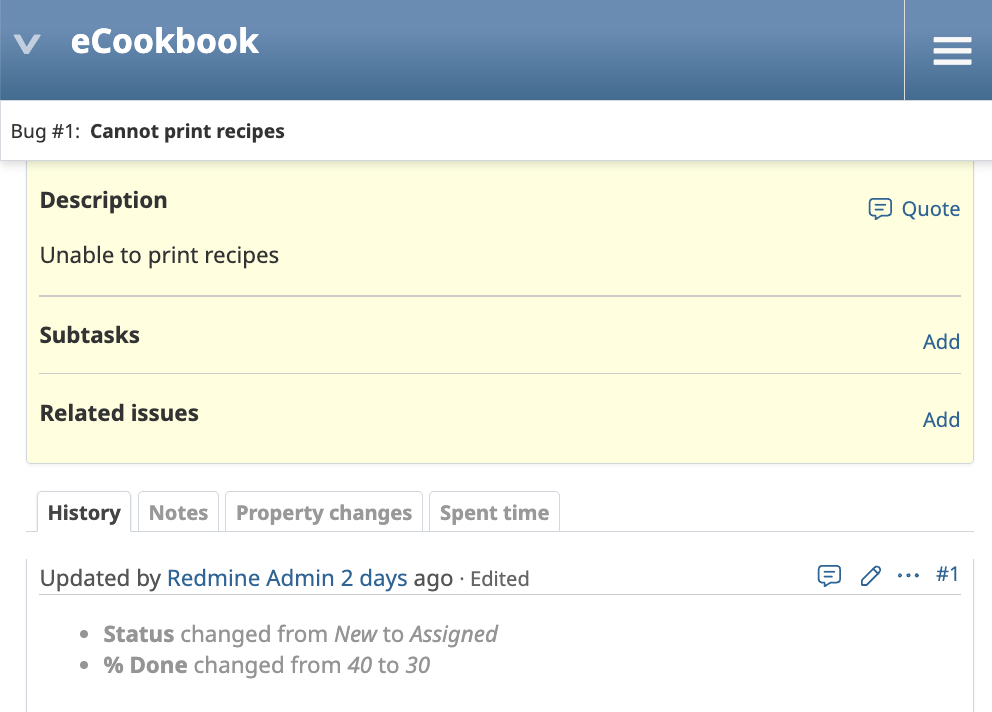Viewport: 992px width, 712px height.
Task: Click the Cannot print recipes subject text
Action: 187,131
